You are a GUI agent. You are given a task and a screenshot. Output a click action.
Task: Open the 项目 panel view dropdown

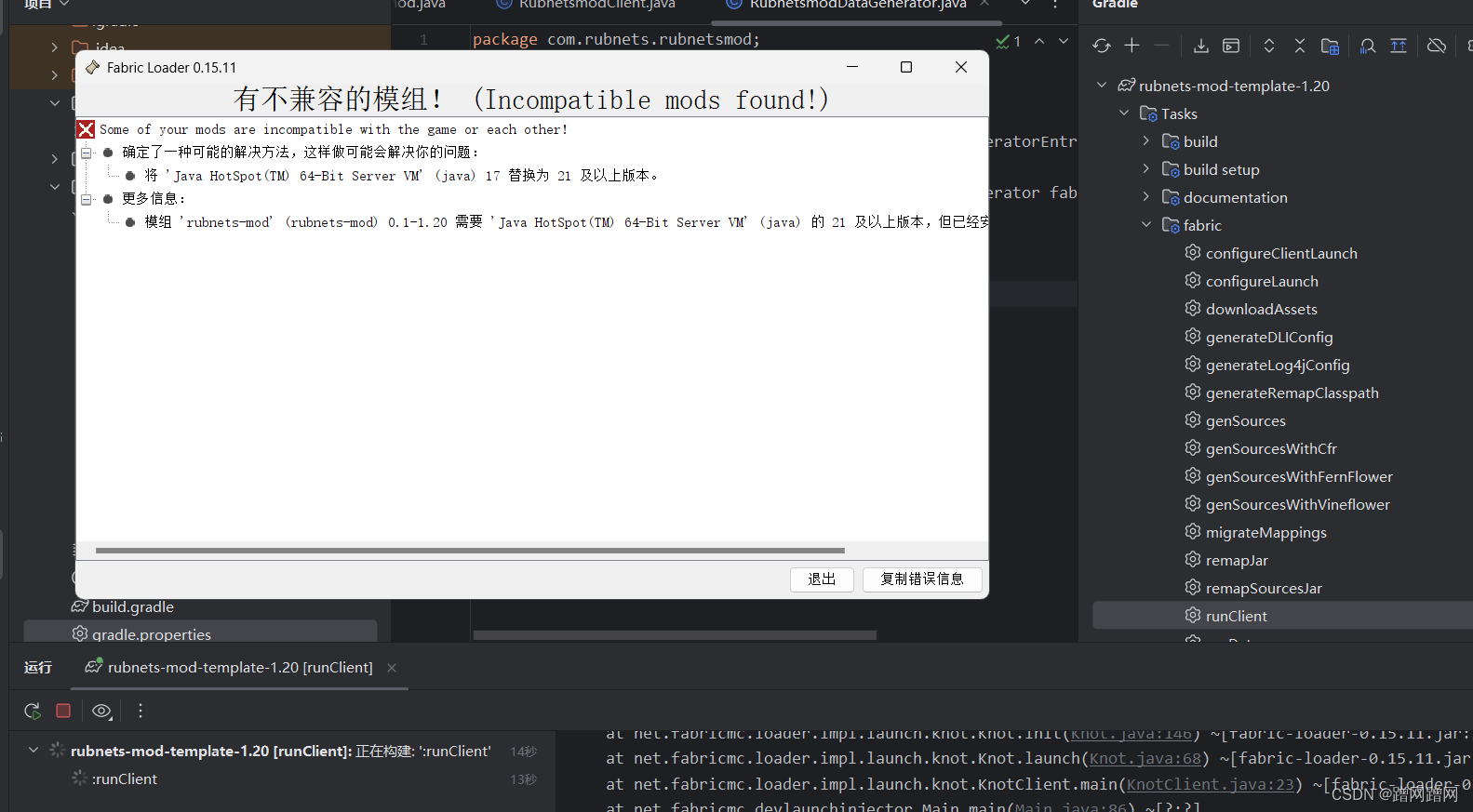pos(64,4)
